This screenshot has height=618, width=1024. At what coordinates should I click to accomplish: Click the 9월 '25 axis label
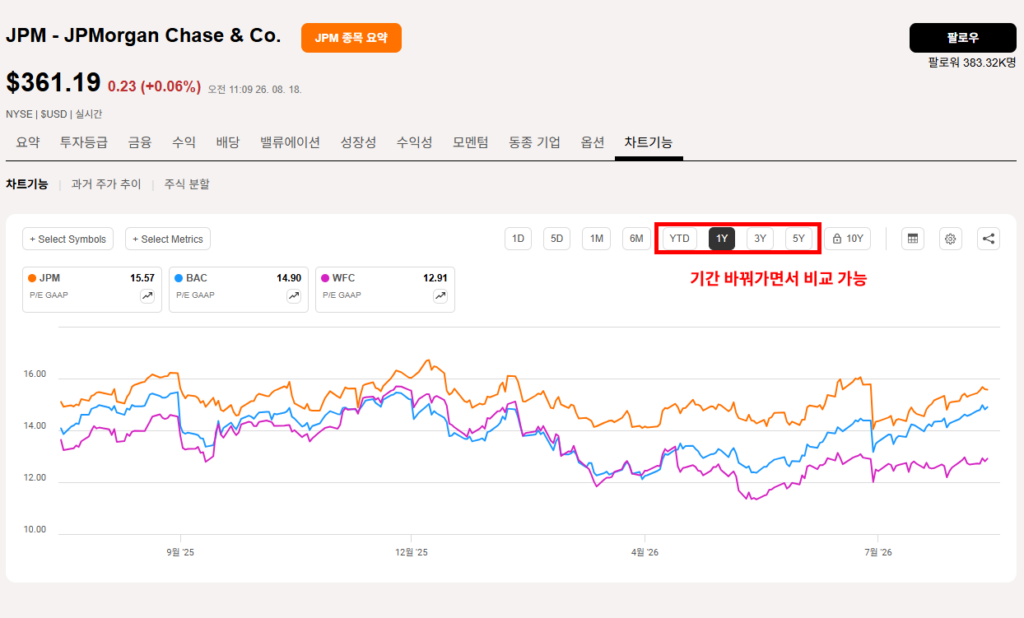pos(180,552)
